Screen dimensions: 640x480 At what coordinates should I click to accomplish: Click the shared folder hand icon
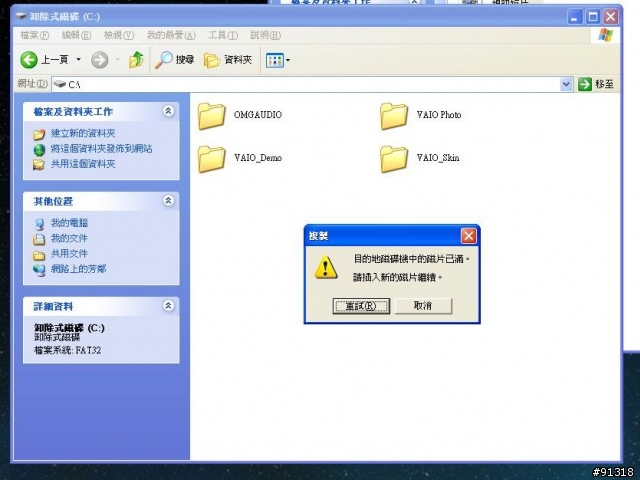(39, 164)
